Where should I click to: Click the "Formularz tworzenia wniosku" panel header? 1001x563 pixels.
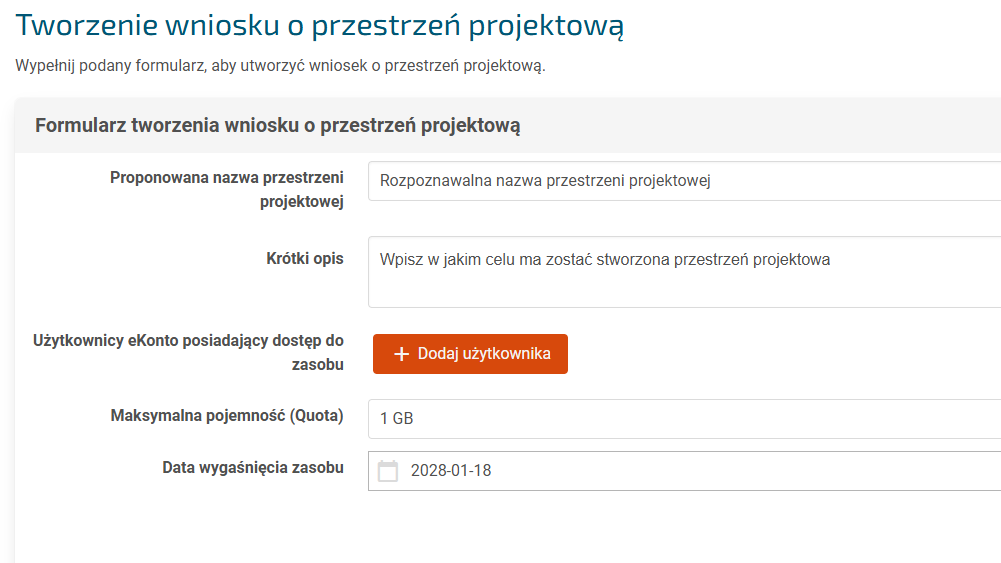278,126
